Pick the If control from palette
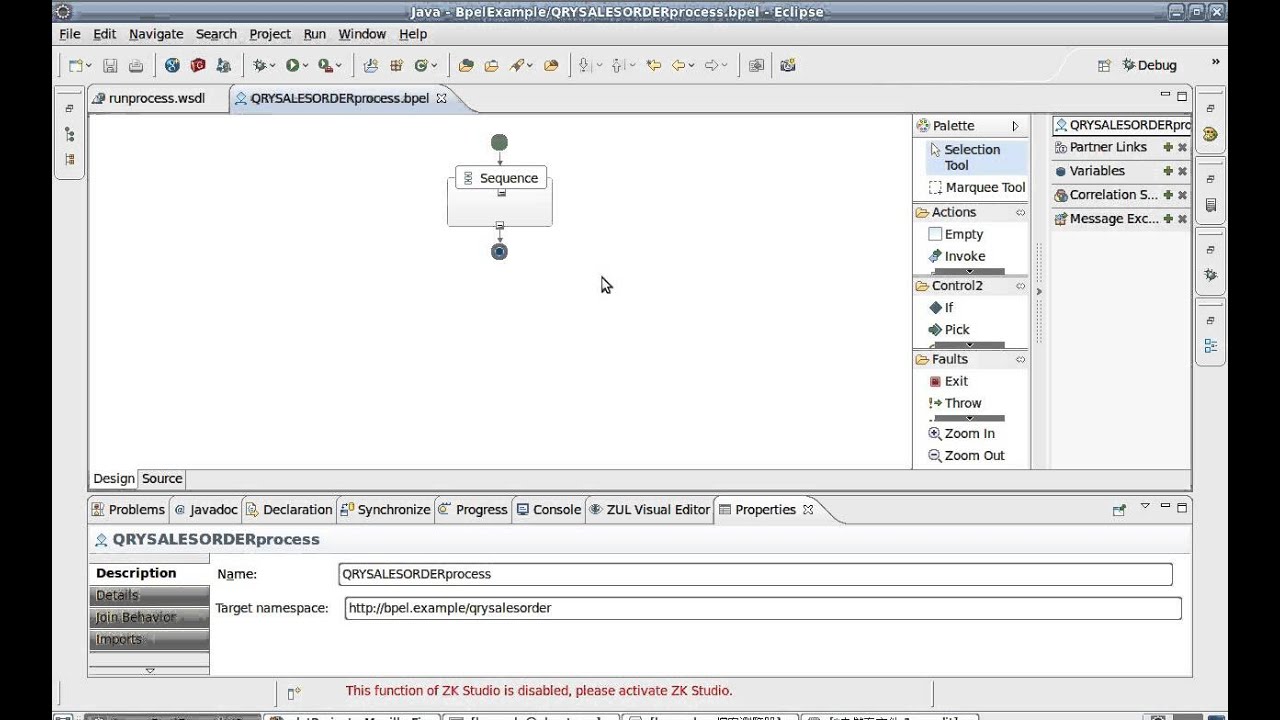 click(941, 308)
